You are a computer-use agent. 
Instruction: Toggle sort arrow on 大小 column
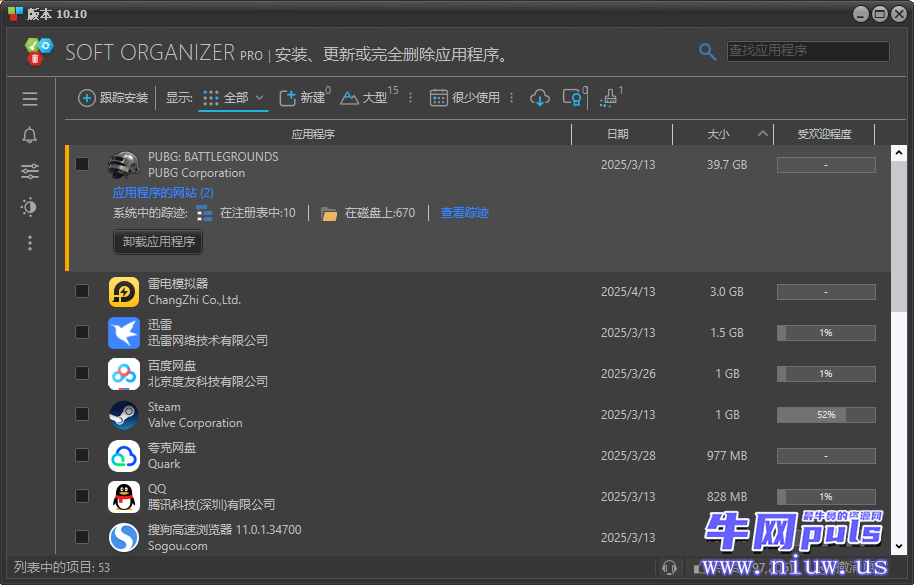[762, 134]
